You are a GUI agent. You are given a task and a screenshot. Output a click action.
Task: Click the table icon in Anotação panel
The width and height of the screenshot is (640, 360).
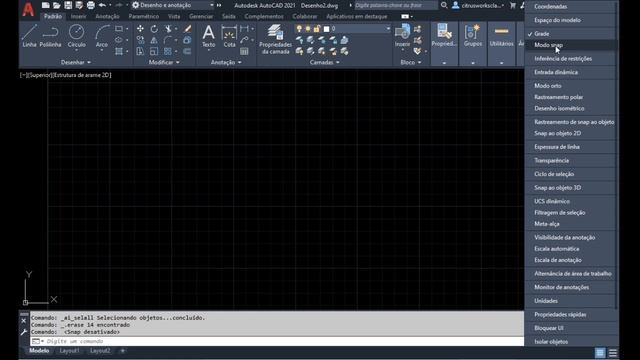(244, 51)
